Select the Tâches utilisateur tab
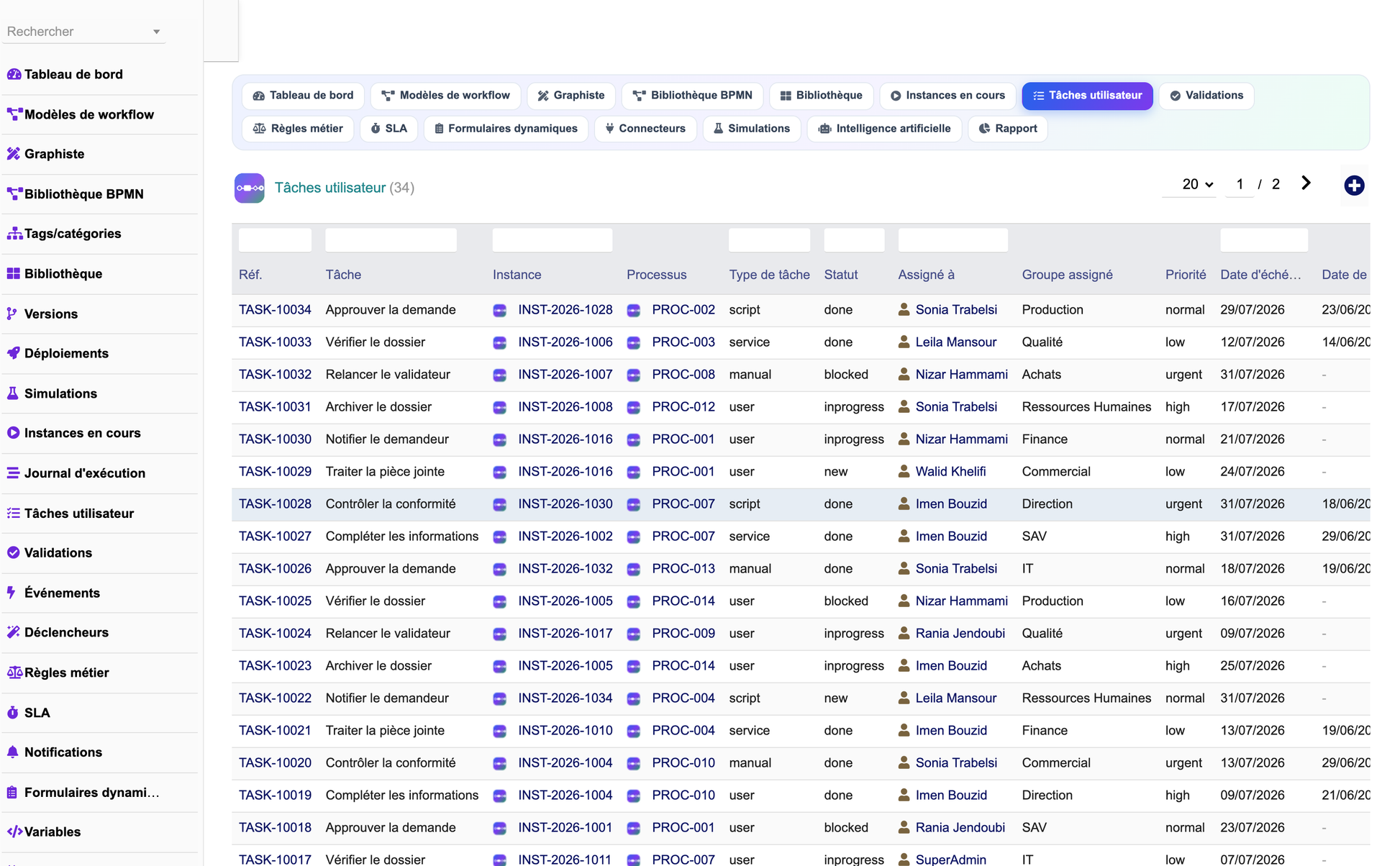Screen dimensions: 1400x866 (x=1087, y=96)
